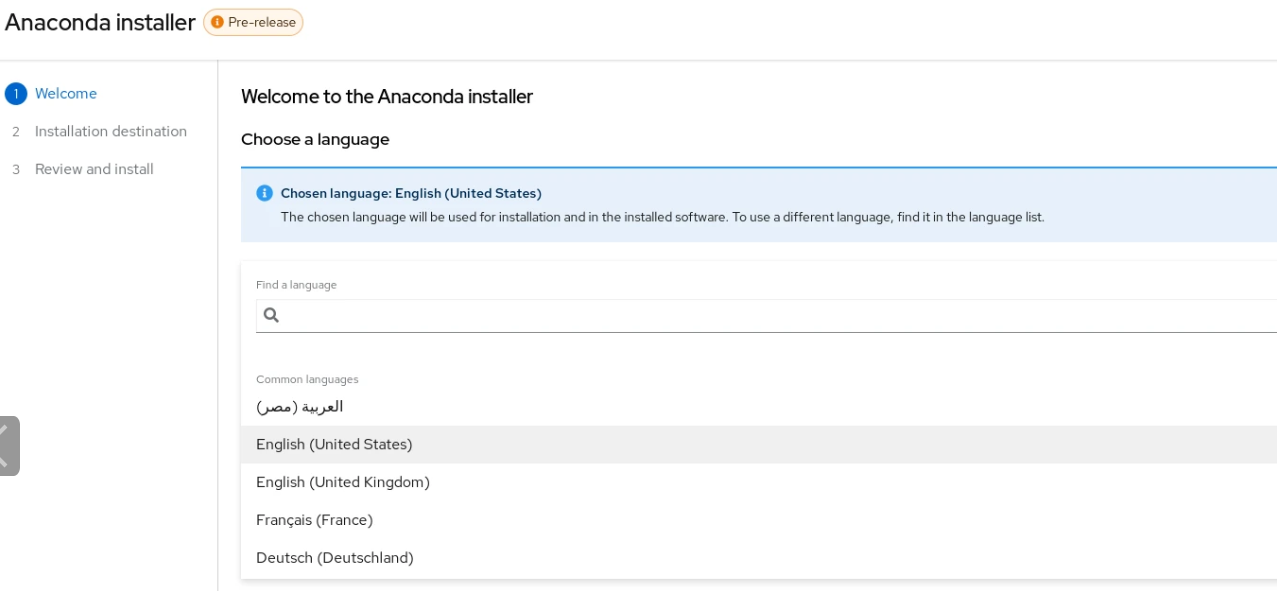Click the orange Pre-release warning icon
The width and height of the screenshot is (1277, 591).
click(217, 22)
